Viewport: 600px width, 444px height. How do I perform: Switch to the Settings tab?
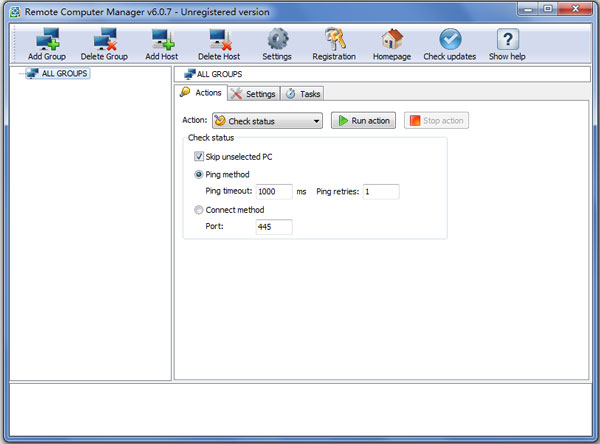coord(253,93)
